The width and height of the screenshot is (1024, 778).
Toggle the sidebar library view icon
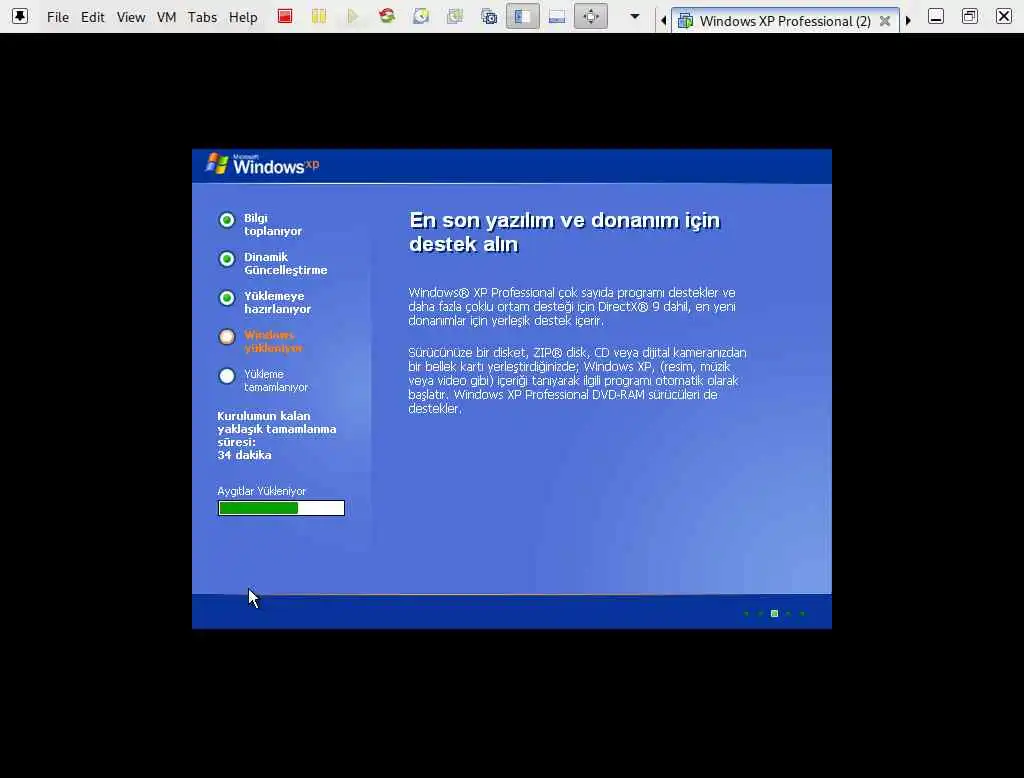tap(522, 16)
